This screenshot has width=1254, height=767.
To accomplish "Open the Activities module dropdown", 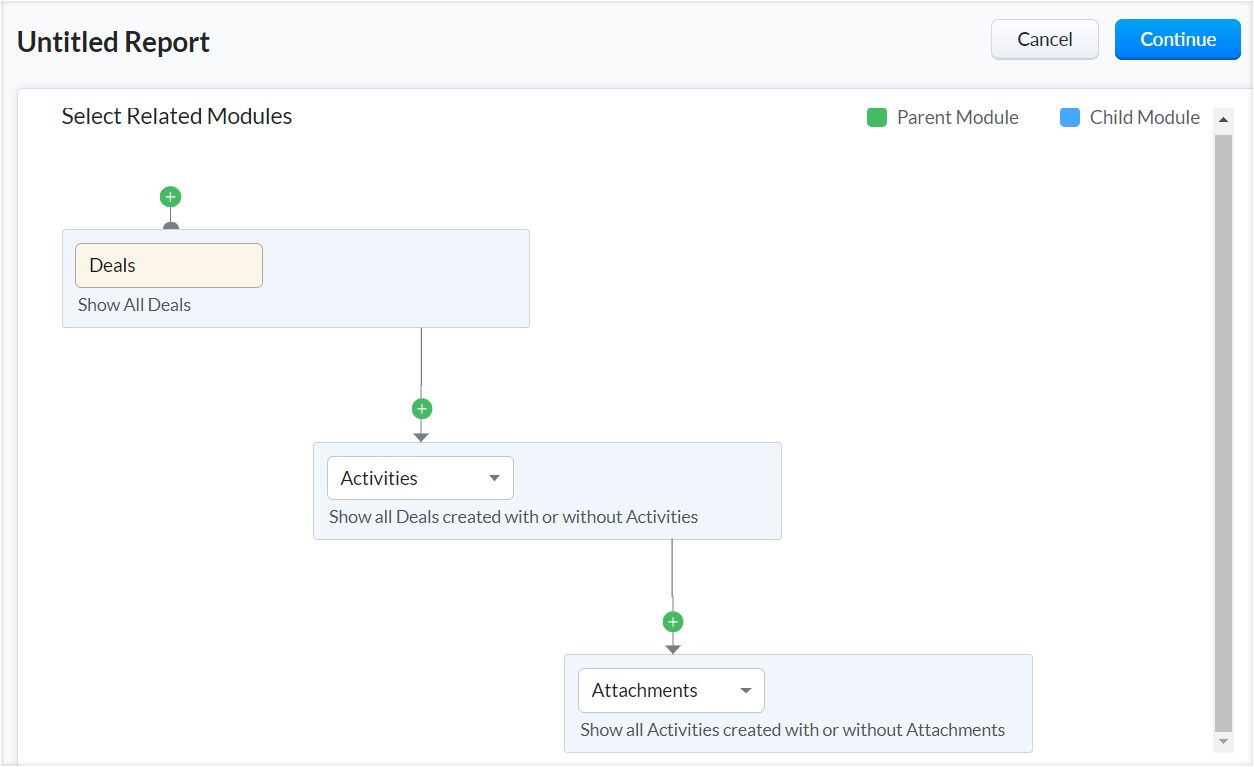I will 420,478.
